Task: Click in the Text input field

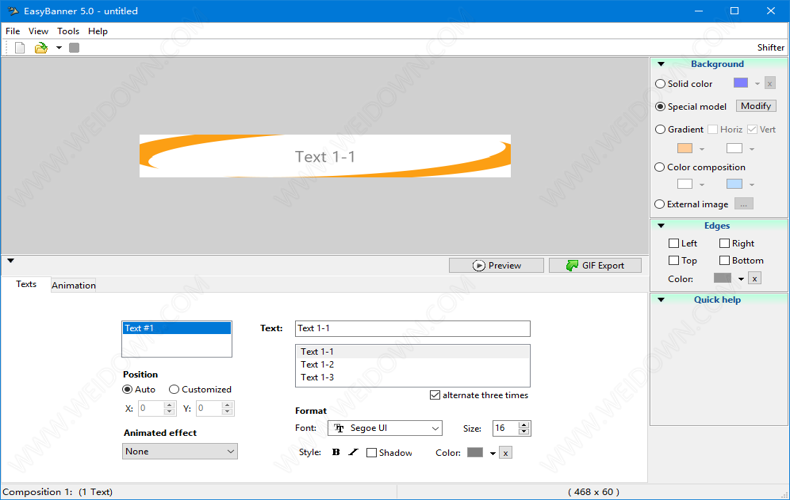Action: click(x=413, y=329)
